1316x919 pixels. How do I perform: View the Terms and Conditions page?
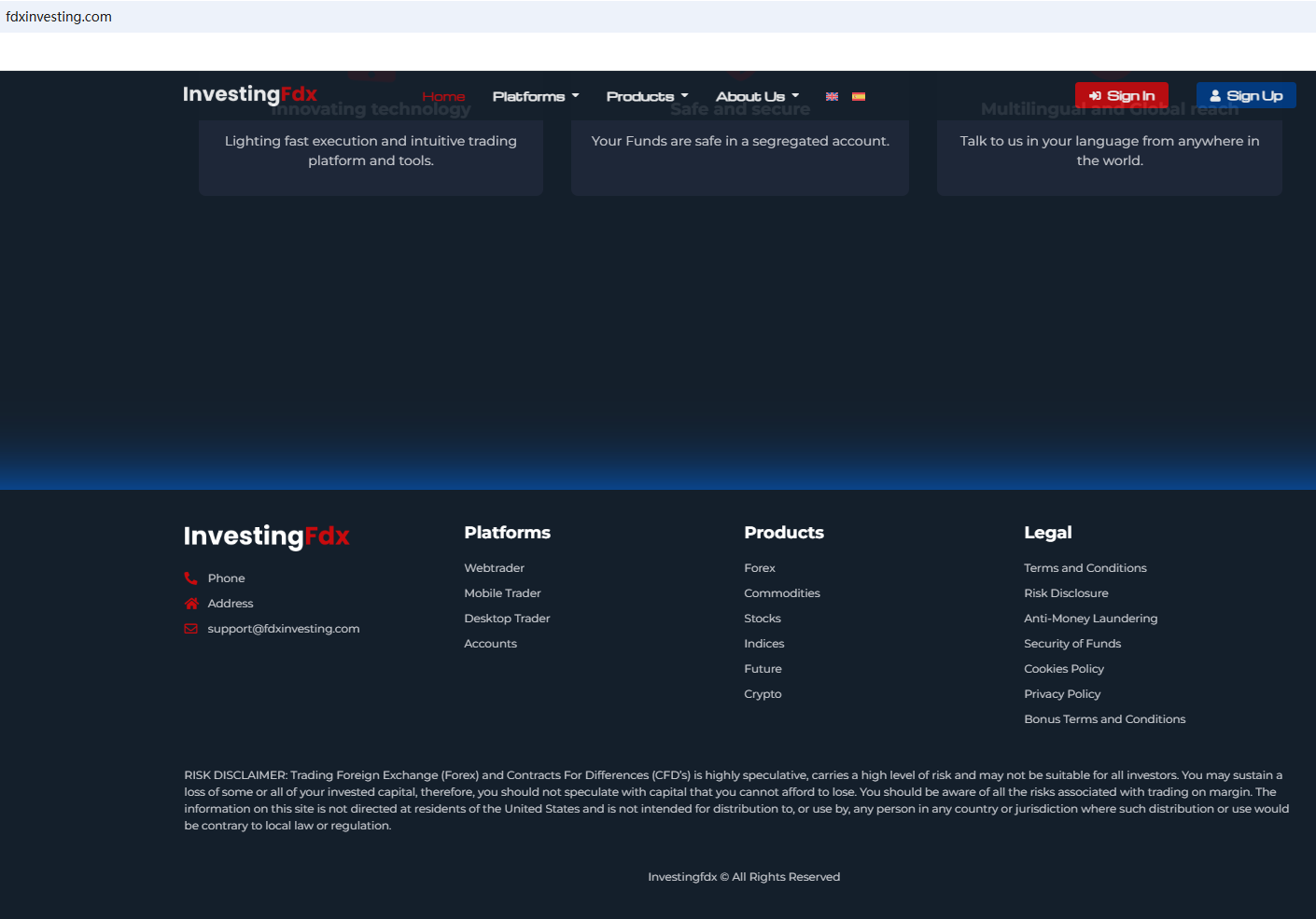[x=1085, y=568]
